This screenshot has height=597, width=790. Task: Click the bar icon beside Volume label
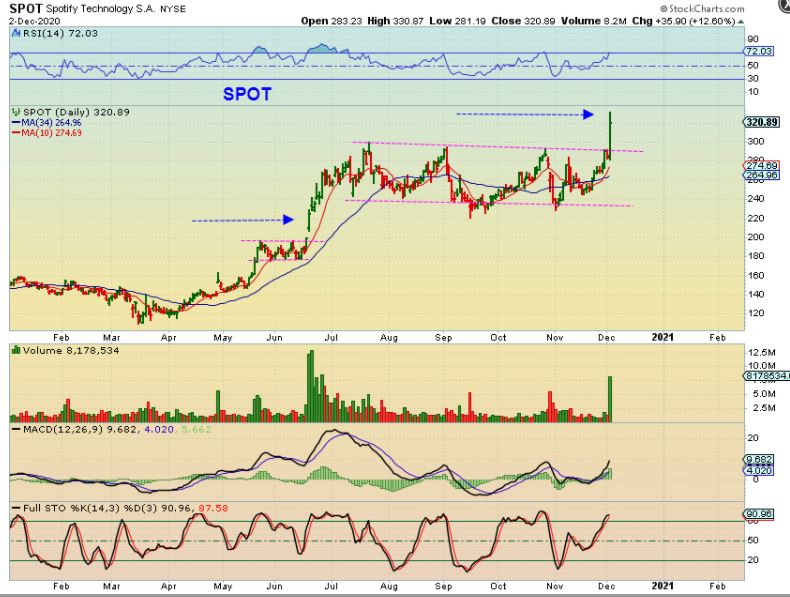(16, 350)
